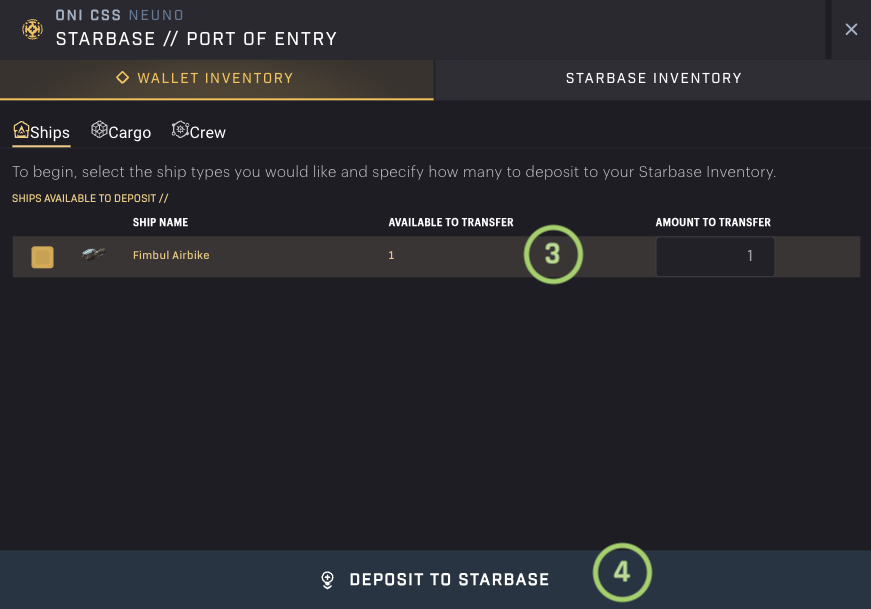Click the Fimbul Airbike ship name

tap(171, 256)
